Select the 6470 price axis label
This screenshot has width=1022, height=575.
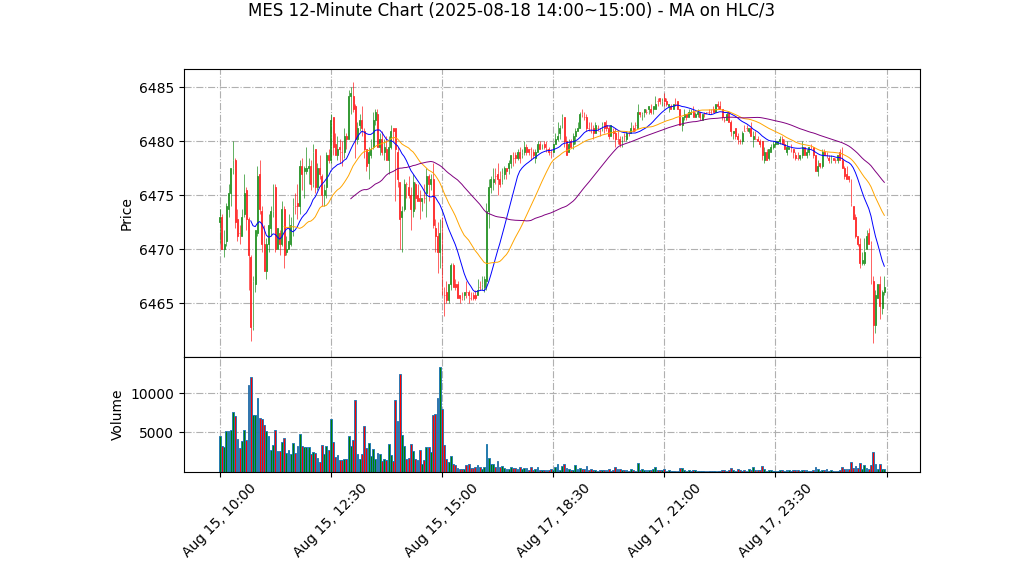[157, 250]
